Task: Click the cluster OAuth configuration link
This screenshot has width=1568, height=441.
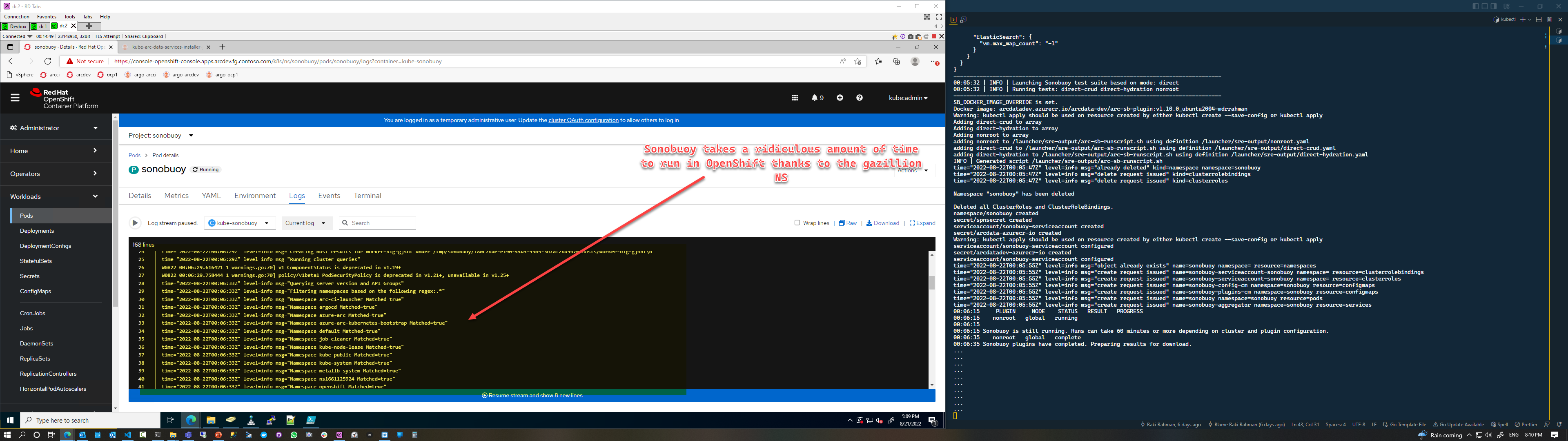Action: 583,120
